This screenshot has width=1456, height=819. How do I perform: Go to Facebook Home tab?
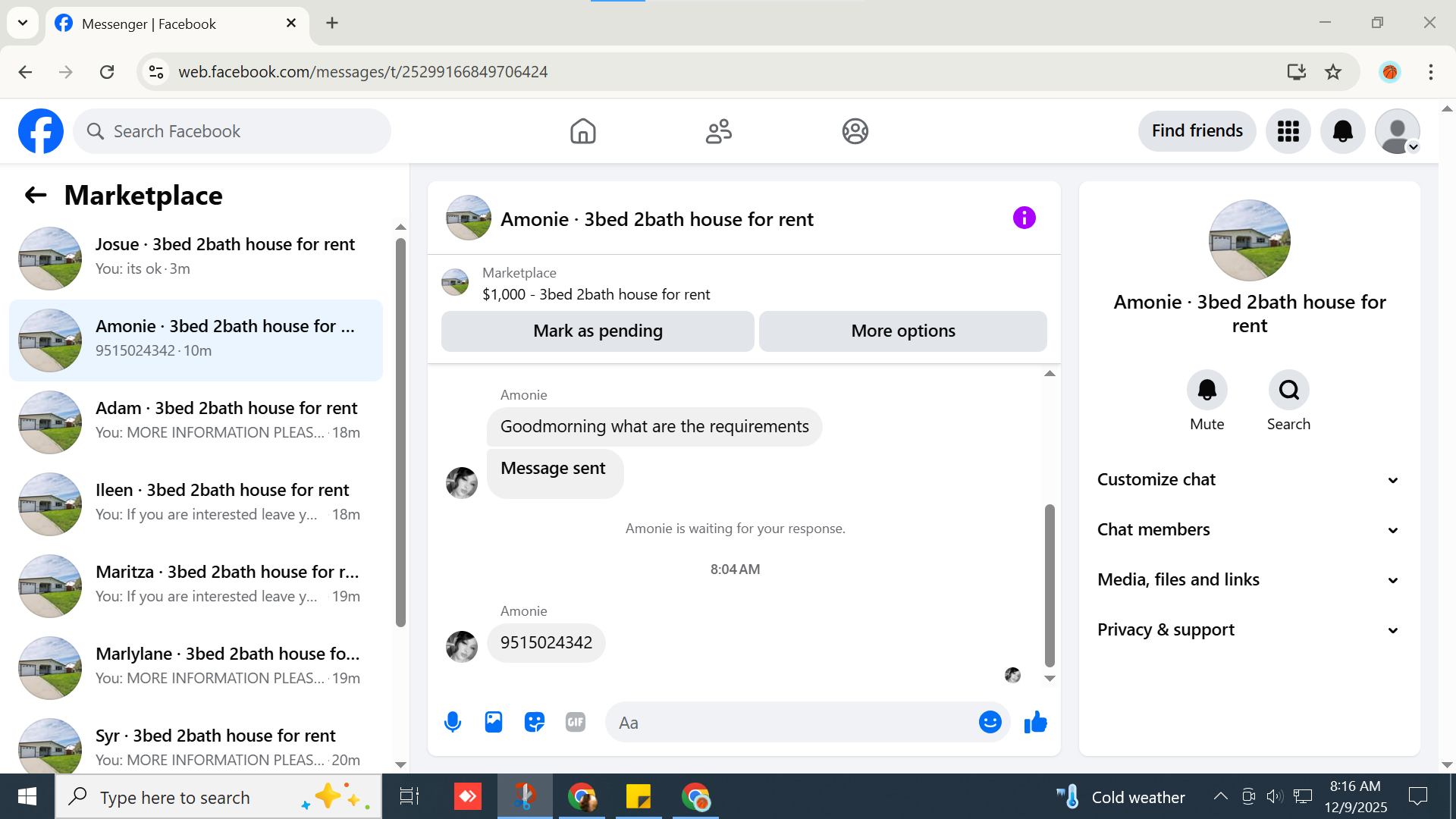pyautogui.click(x=582, y=131)
